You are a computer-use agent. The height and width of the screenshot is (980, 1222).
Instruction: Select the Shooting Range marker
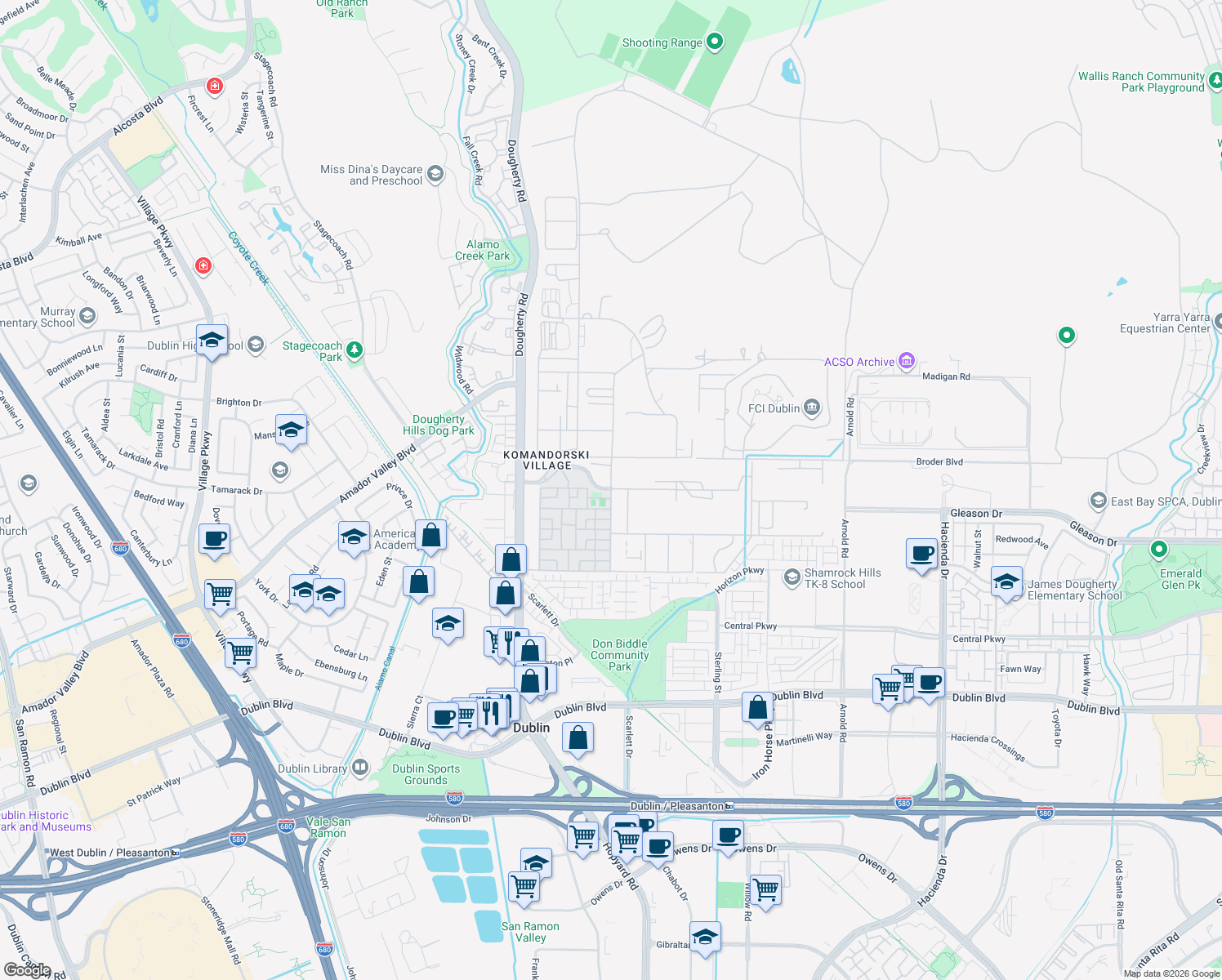tap(713, 42)
